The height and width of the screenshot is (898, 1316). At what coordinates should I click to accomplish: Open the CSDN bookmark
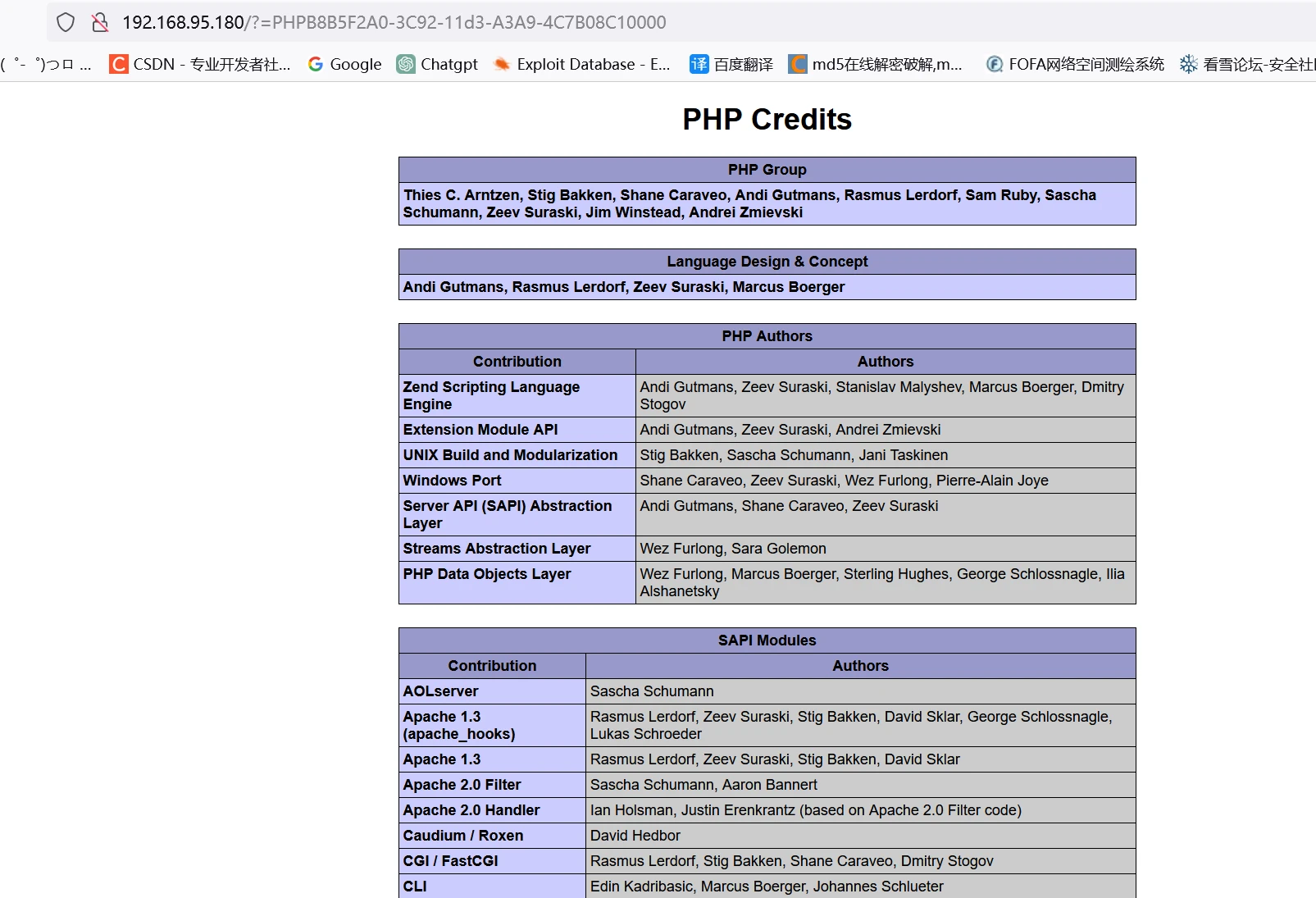tap(200, 64)
